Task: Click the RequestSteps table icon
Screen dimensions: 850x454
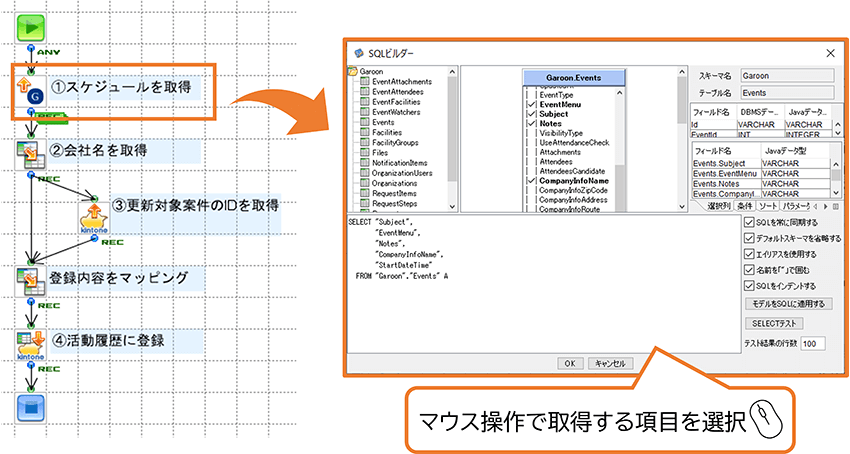Action: point(365,203)
